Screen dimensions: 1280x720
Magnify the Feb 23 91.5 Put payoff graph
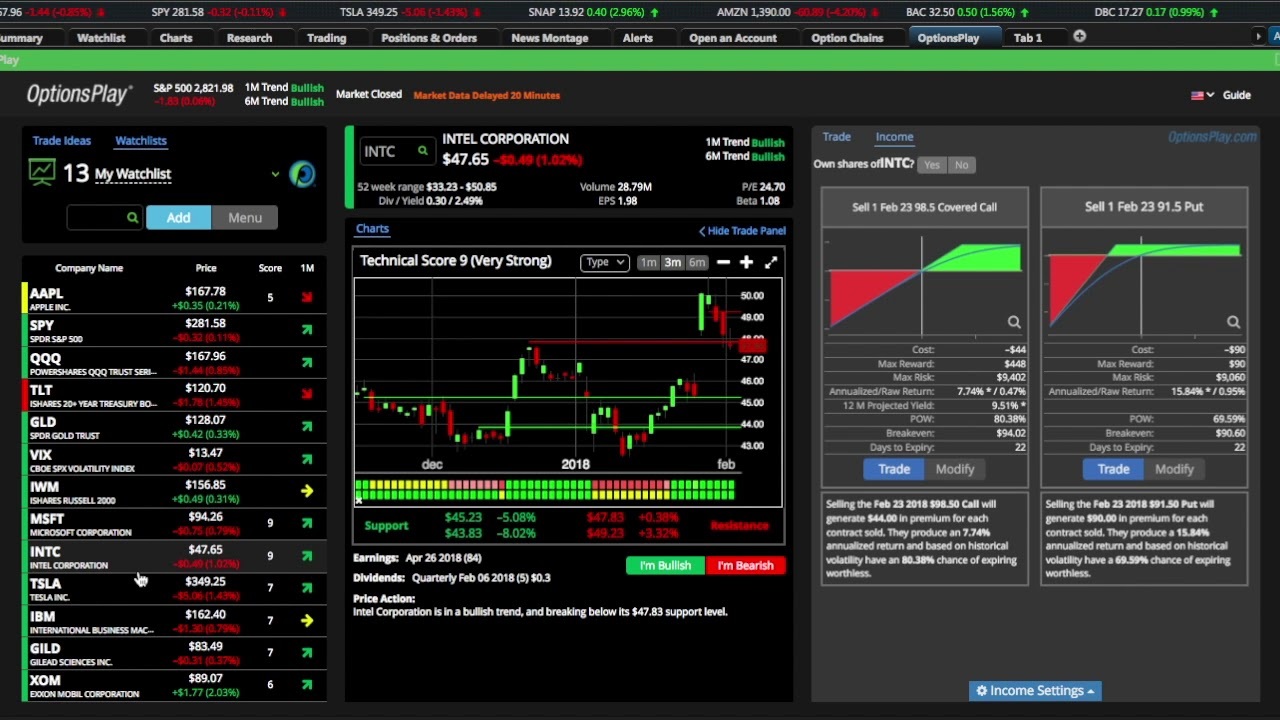1233,322
